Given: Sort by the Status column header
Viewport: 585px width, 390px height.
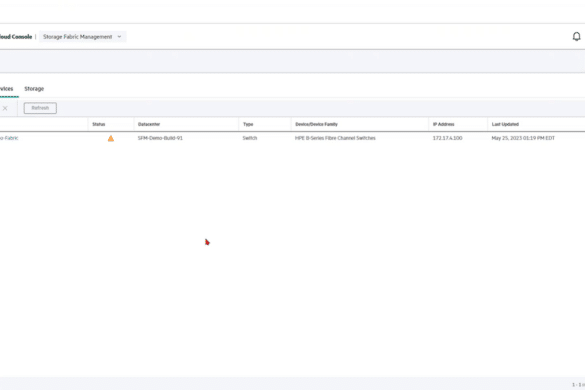Looking at the screenshot, I should [x=99, y=124].
